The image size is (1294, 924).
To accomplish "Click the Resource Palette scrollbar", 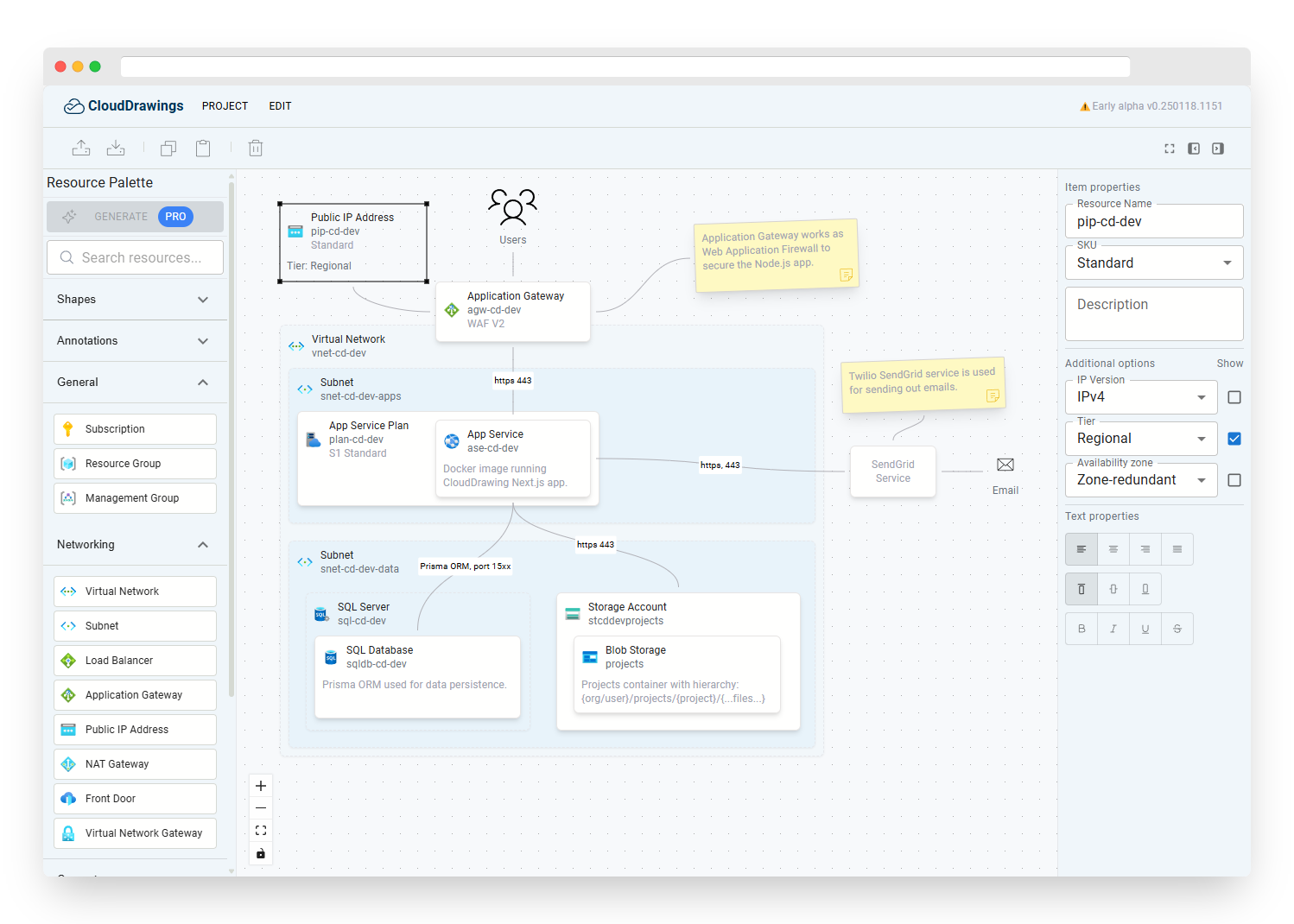I will pos(232,439).
